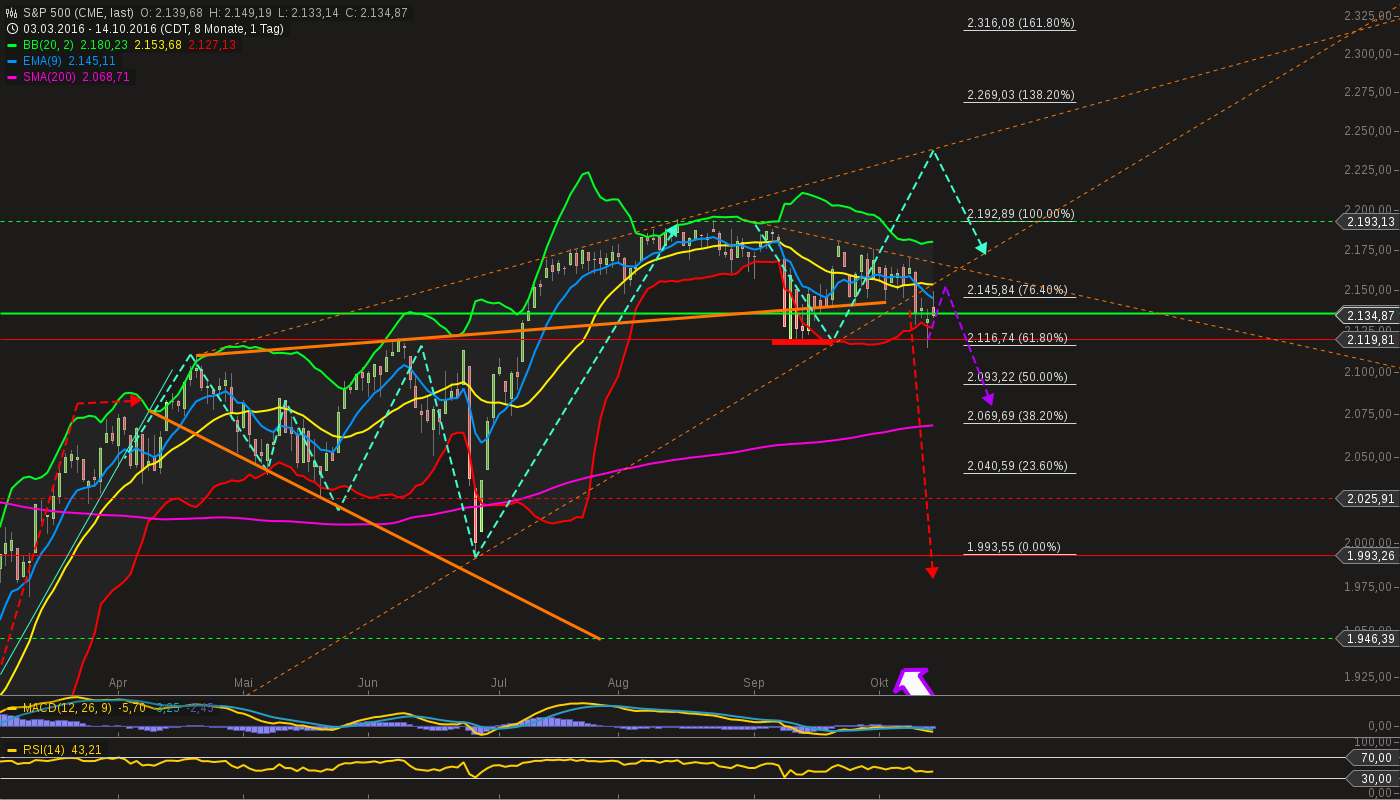Image resolution: width=1400 pixels, height=800 pixels.
Task: Click the 2.193,13 price axis marker
Action: pyautogui.click(x=1368, y=222)
